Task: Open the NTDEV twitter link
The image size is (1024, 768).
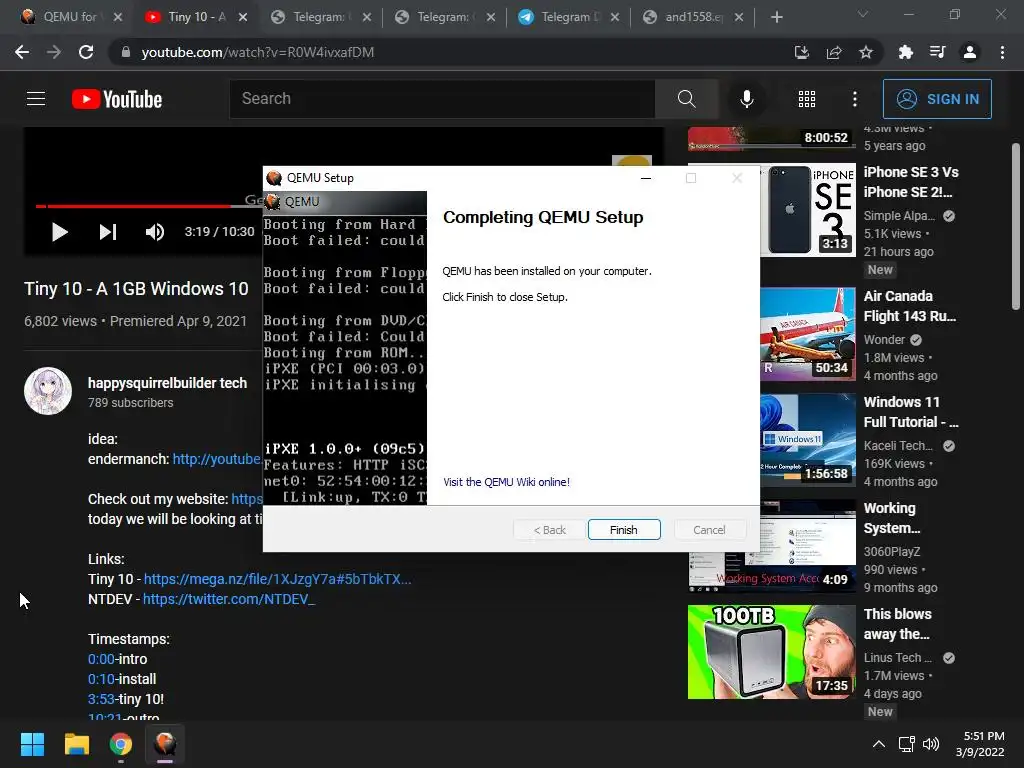Action: click(x=229, y=599)
